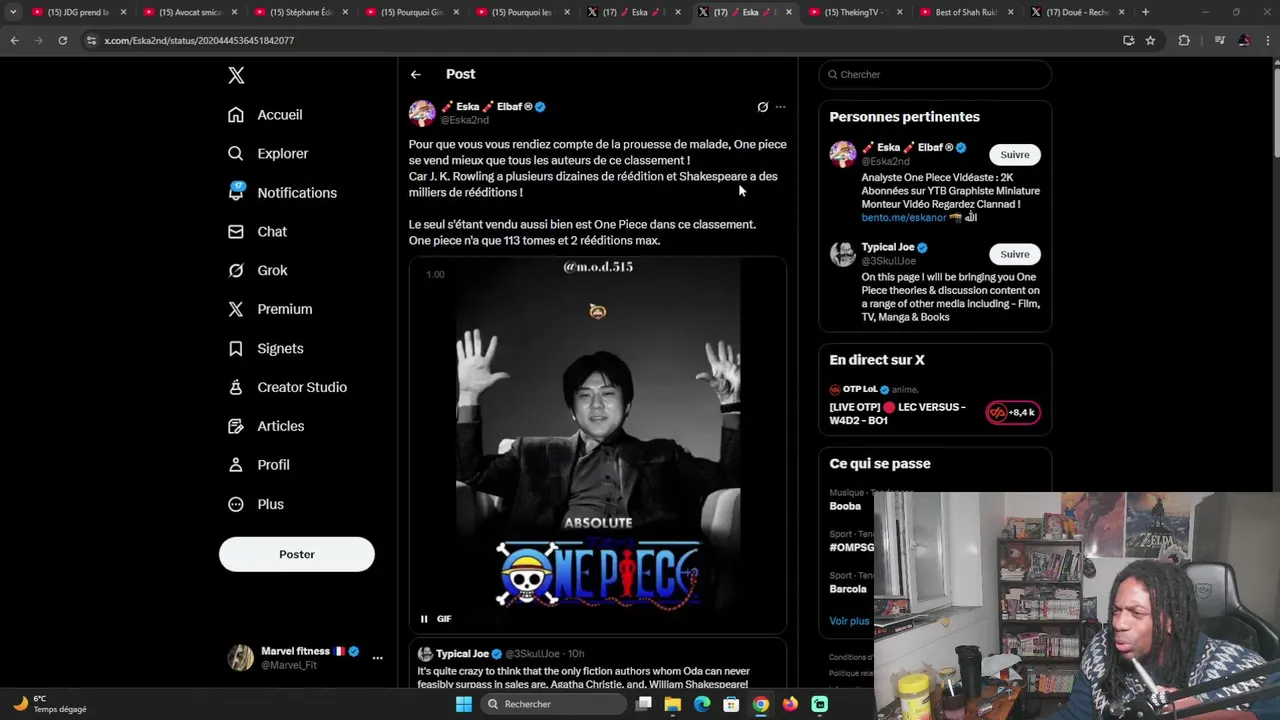Open the Oda One Piece GIF
This screenshot has width=1280, height=720.
click(598, 445)
